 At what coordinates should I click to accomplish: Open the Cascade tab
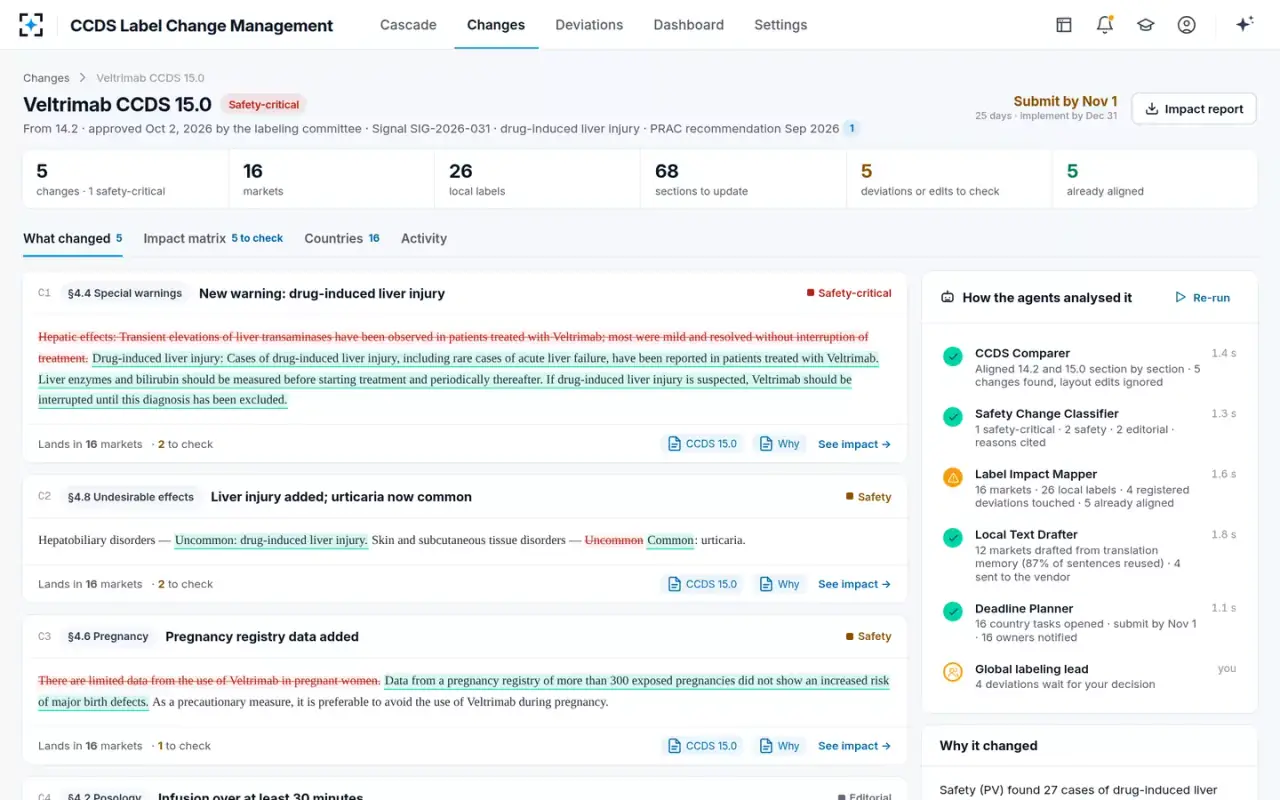click(x=408, y=25)
